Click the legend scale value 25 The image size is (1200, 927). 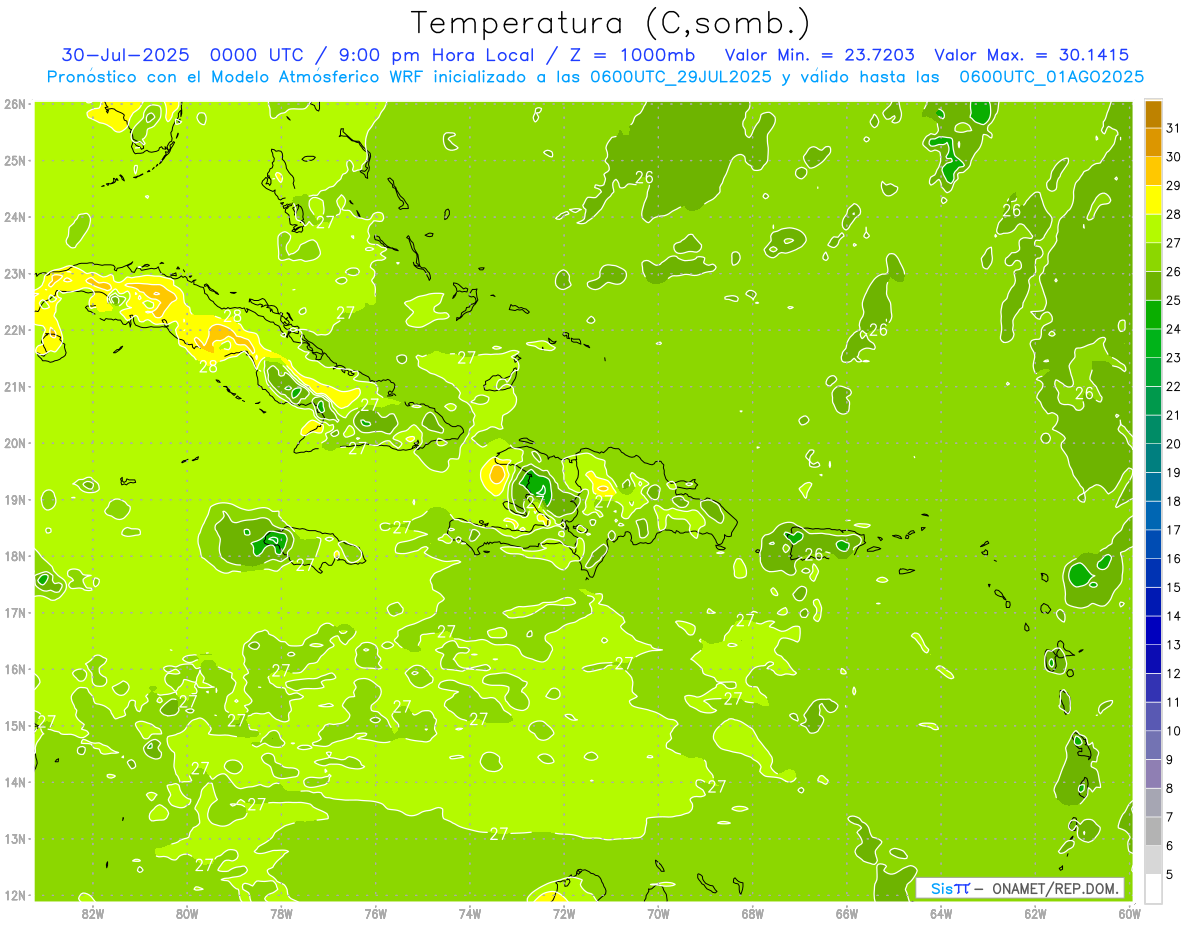click(x=1174, y=300)
